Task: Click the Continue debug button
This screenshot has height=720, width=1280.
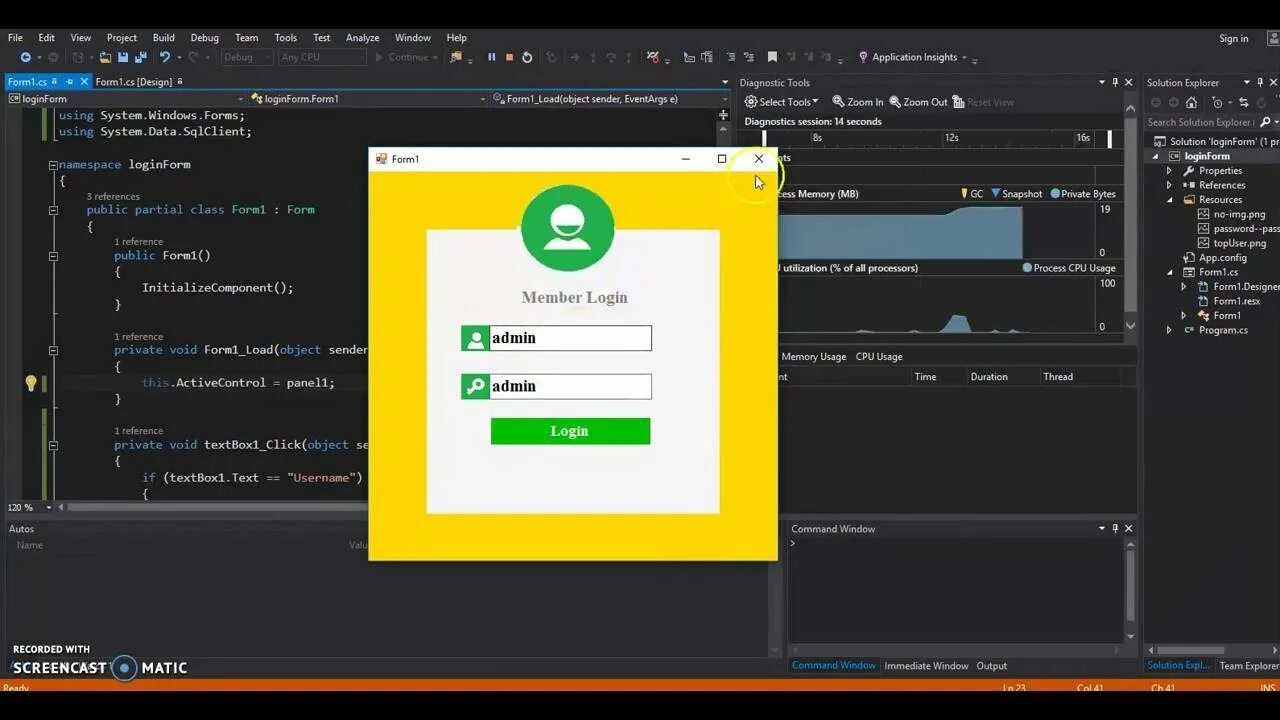Action: coord(404,58)
